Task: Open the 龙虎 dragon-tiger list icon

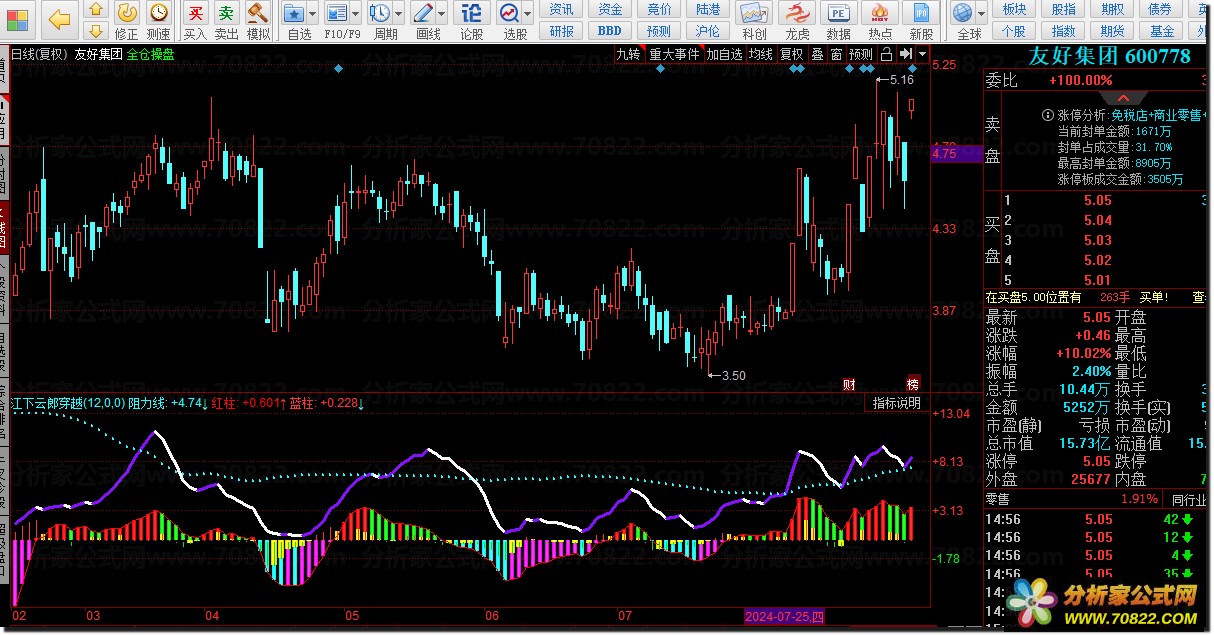Action: pos(797,20)
